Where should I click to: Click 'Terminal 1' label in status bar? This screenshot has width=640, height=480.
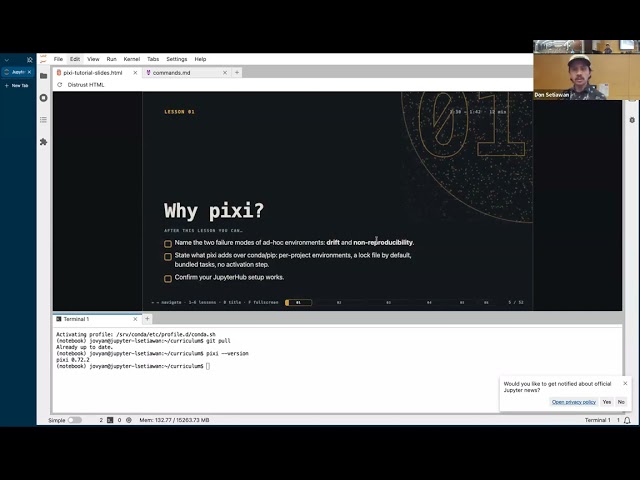(598, 420)
